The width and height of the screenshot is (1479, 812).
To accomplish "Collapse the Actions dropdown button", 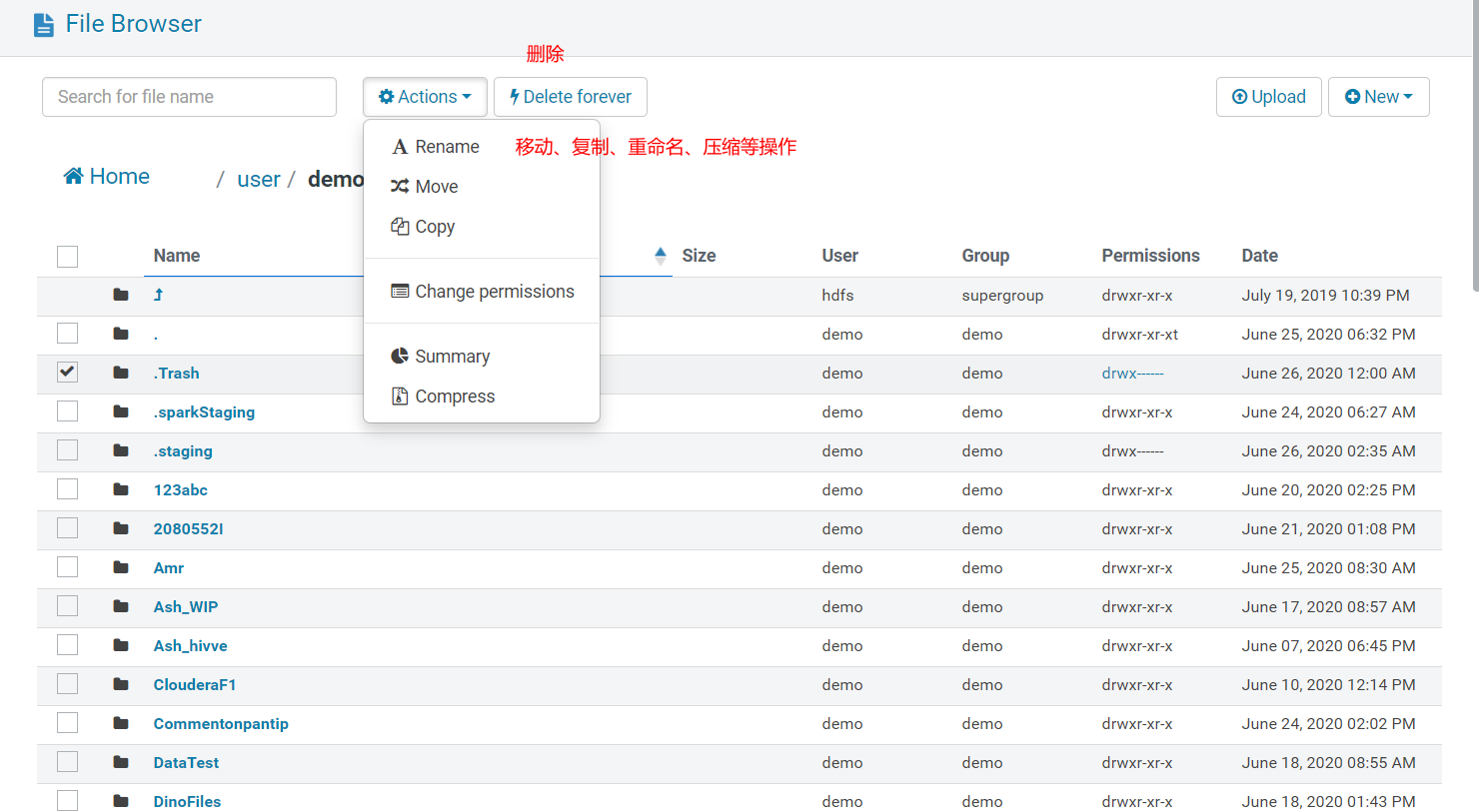I will tap(425, 97).
